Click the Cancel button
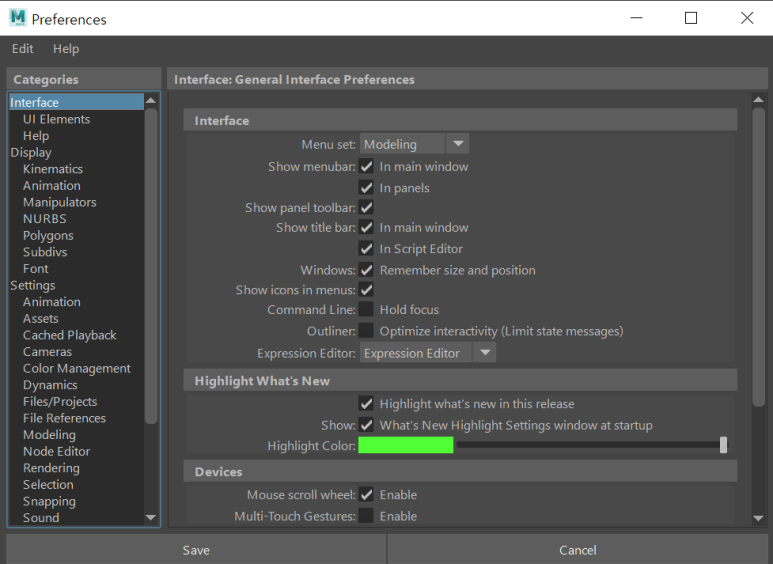The width and height of the screenshot is (773, 564). tap(578, 550)
